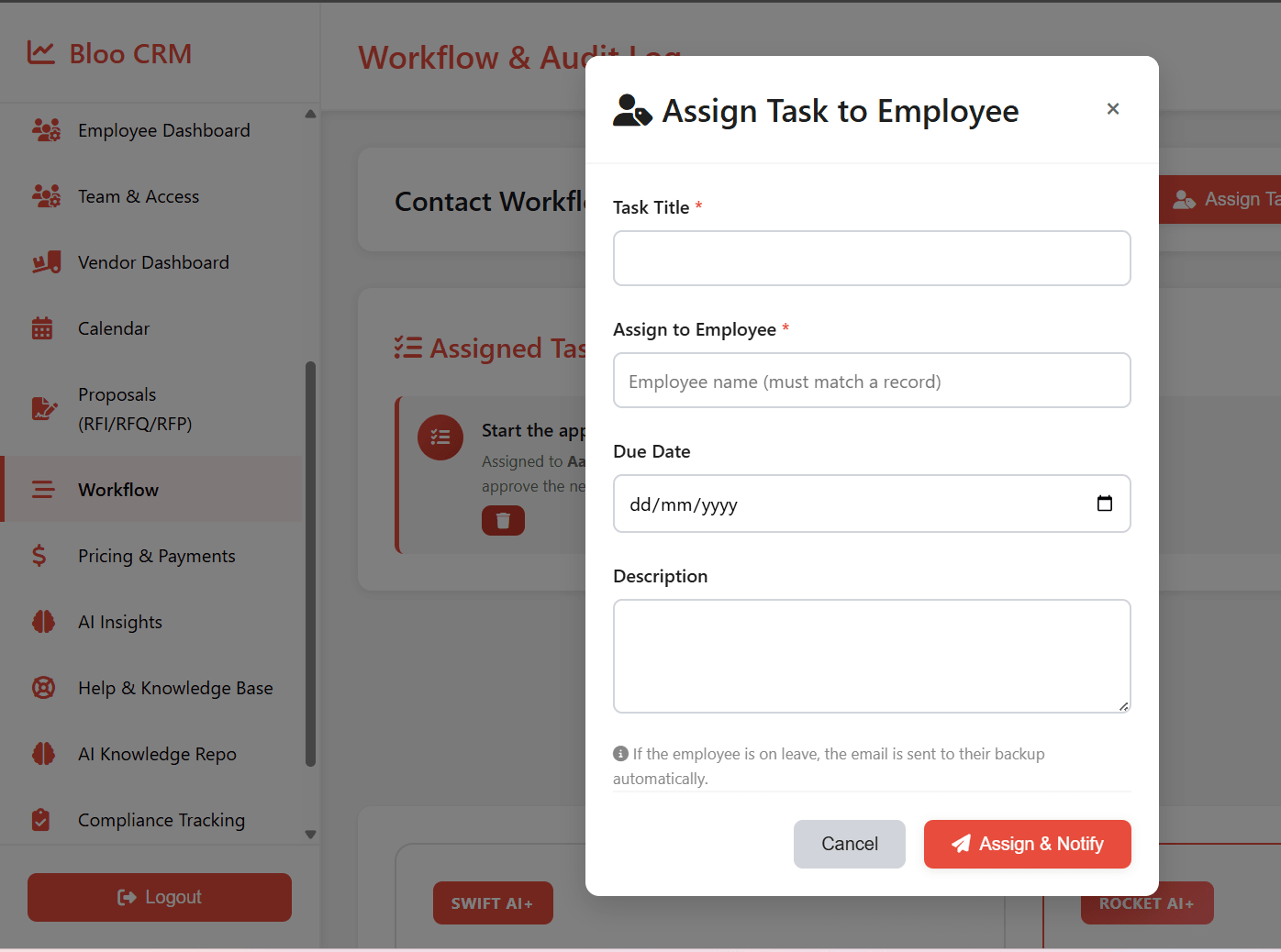Click the AI Knowledge Repo brain icon
Screen dimensions: 1281x952
43,754
